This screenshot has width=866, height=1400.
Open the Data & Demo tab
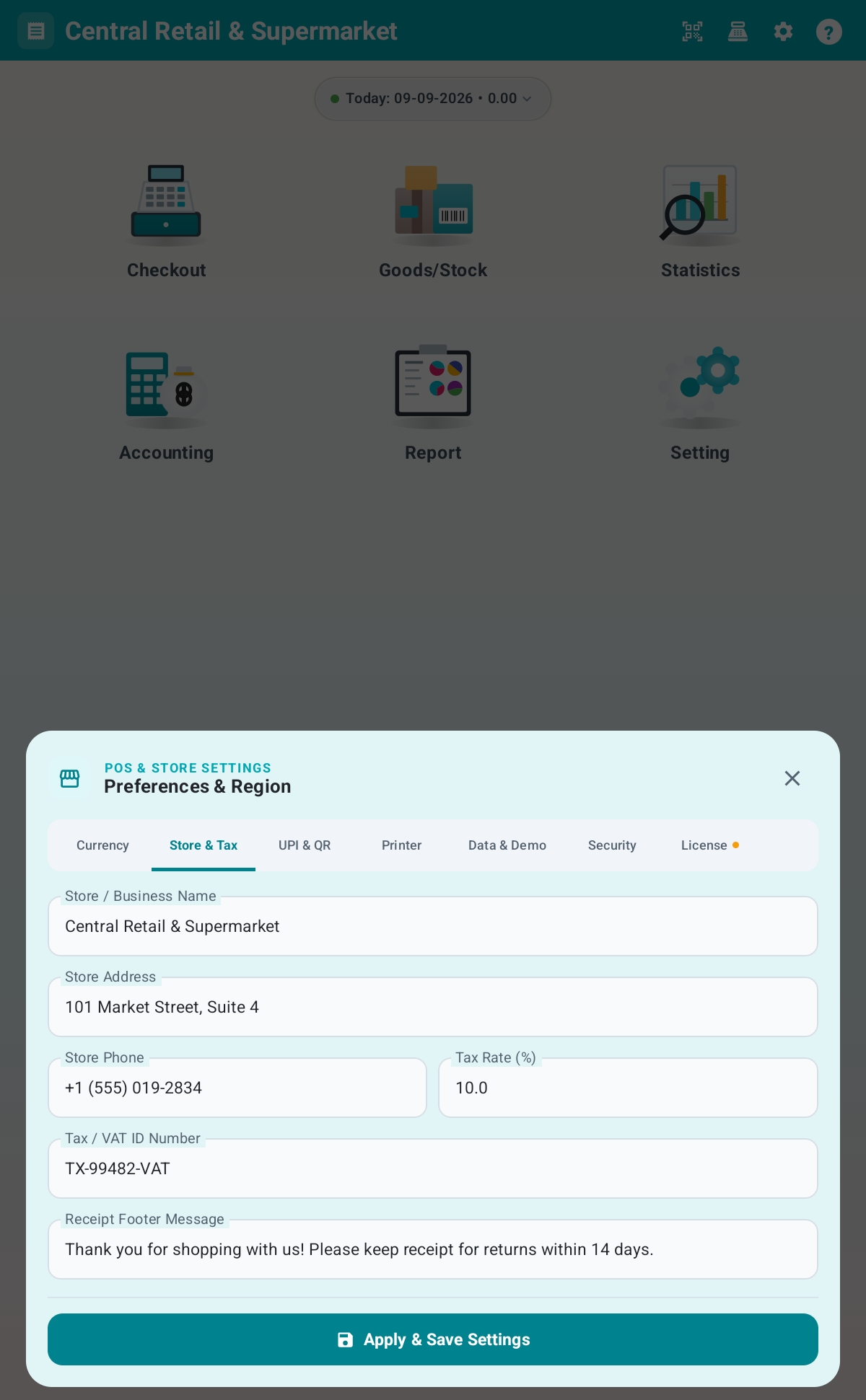click(507, 845)
